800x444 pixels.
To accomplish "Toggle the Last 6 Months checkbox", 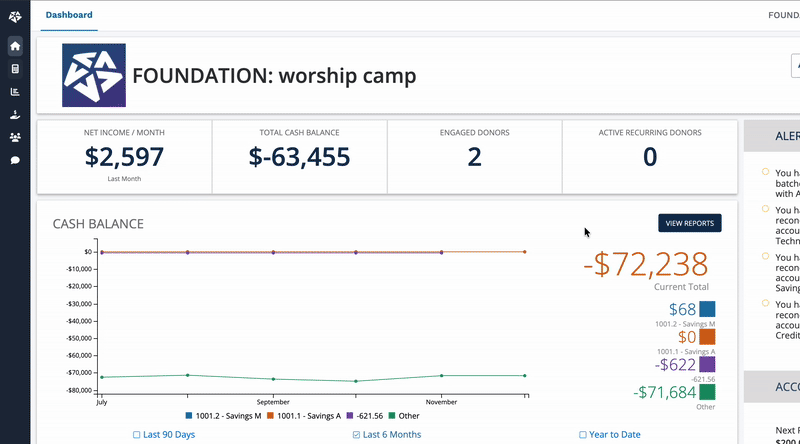I will point(357,435).
